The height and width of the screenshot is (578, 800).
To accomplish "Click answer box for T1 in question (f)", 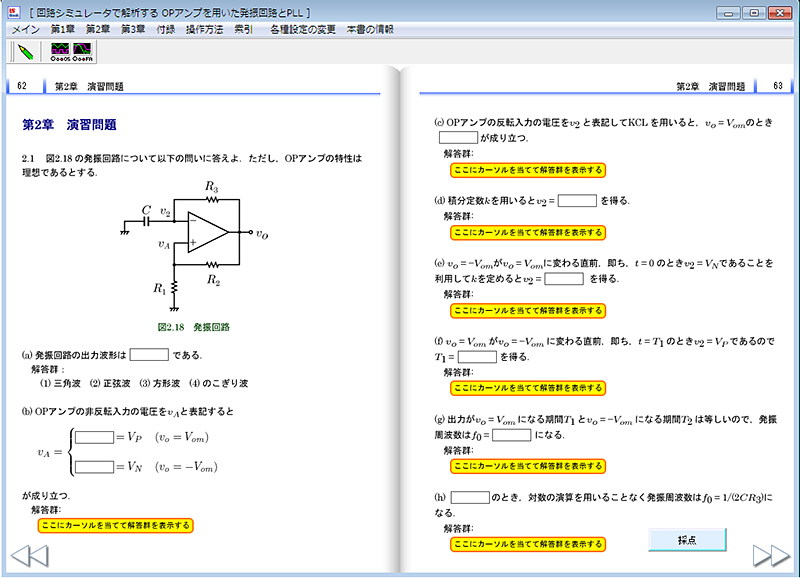I will [477, 357].
